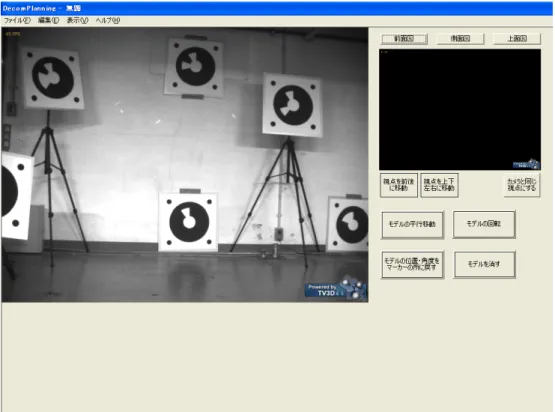Click the モデルの回転 button

pyautogui.click(x=484, y=224)
